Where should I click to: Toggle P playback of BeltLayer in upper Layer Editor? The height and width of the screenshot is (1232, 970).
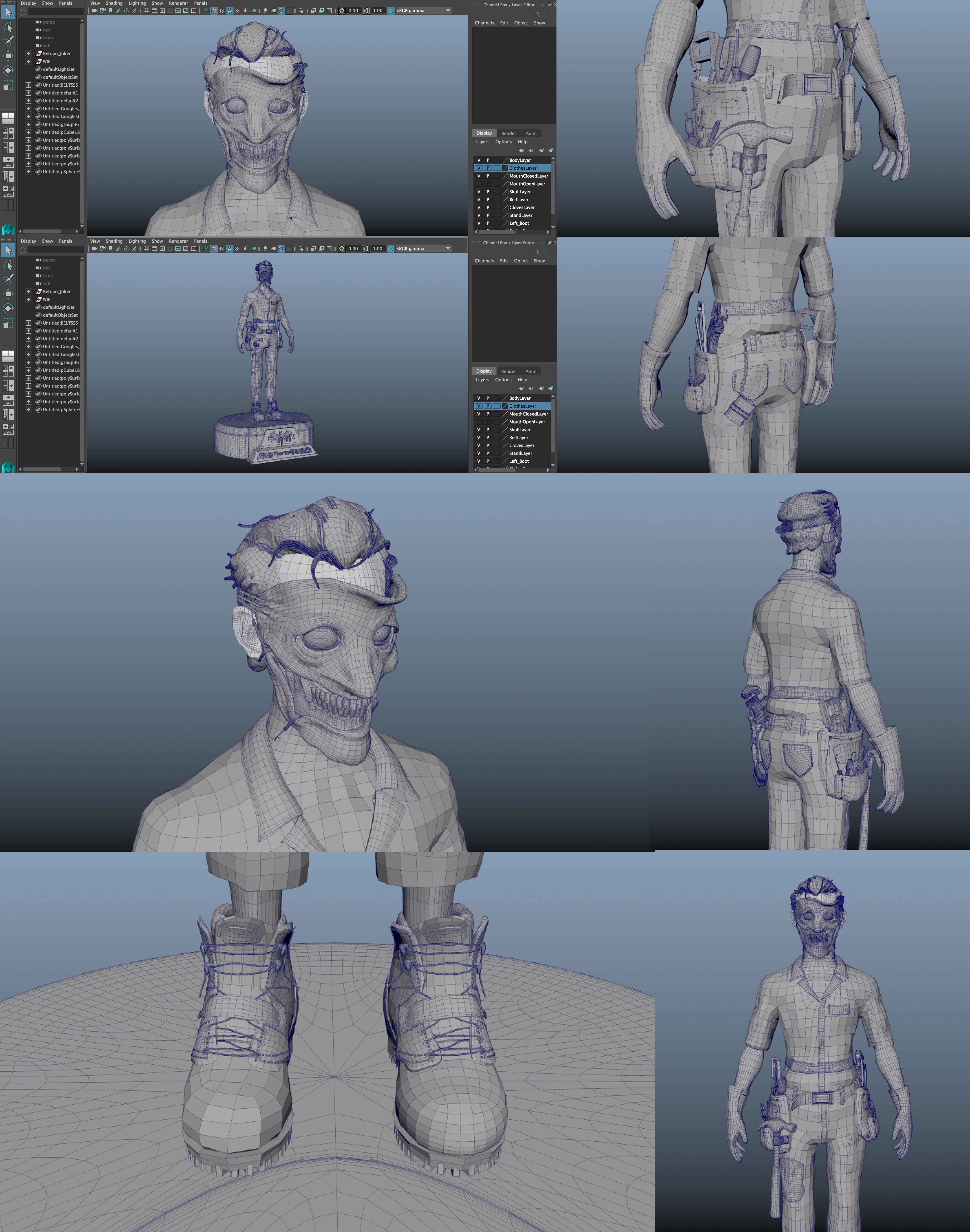click(x=488, y=200)
